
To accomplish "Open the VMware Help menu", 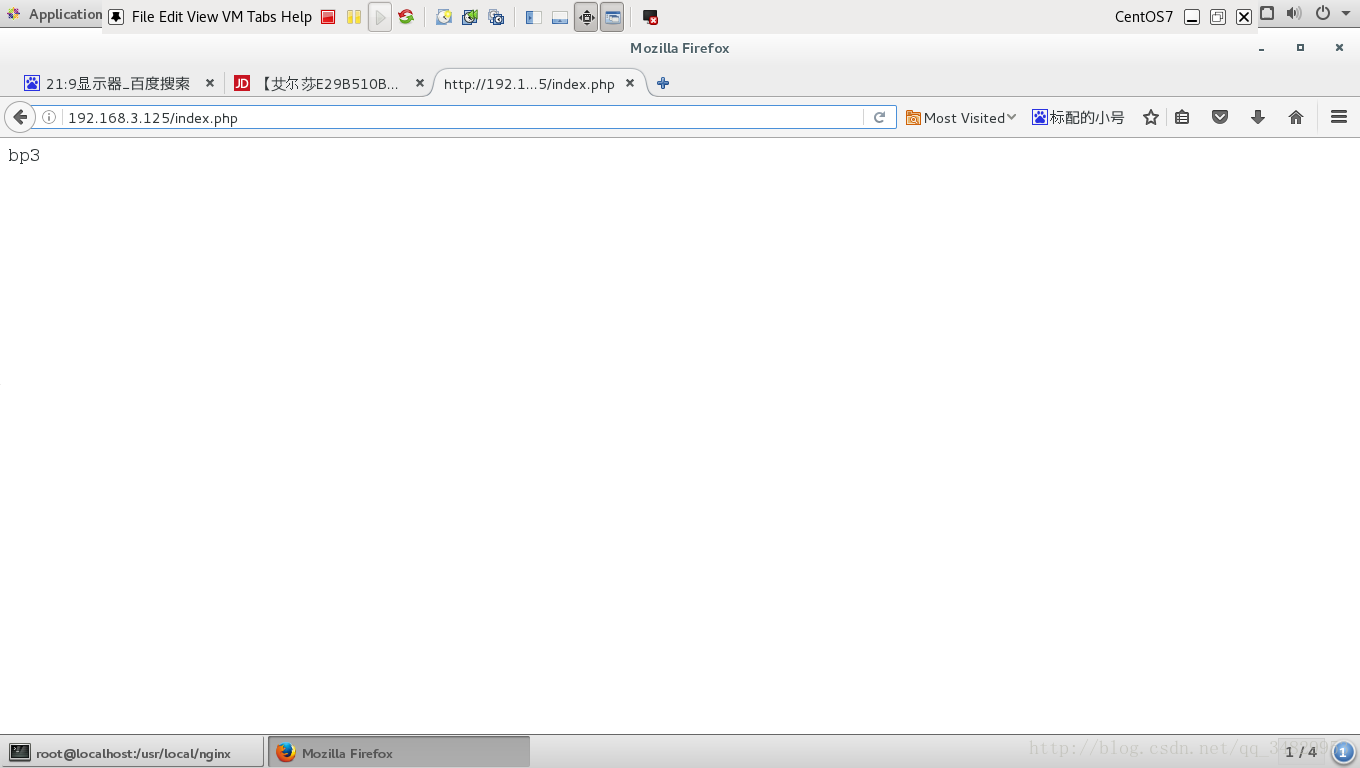I will click(x=296, y=17).
